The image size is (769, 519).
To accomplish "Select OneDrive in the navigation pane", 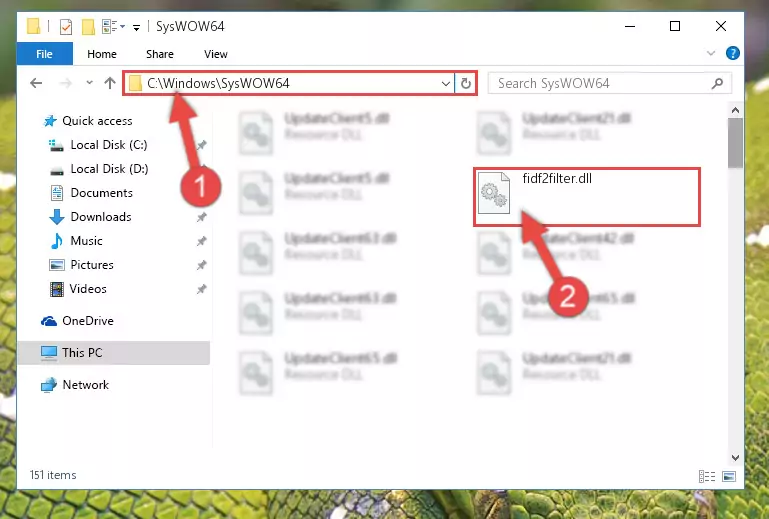I will pyautogui.click(x=87, y=321).
